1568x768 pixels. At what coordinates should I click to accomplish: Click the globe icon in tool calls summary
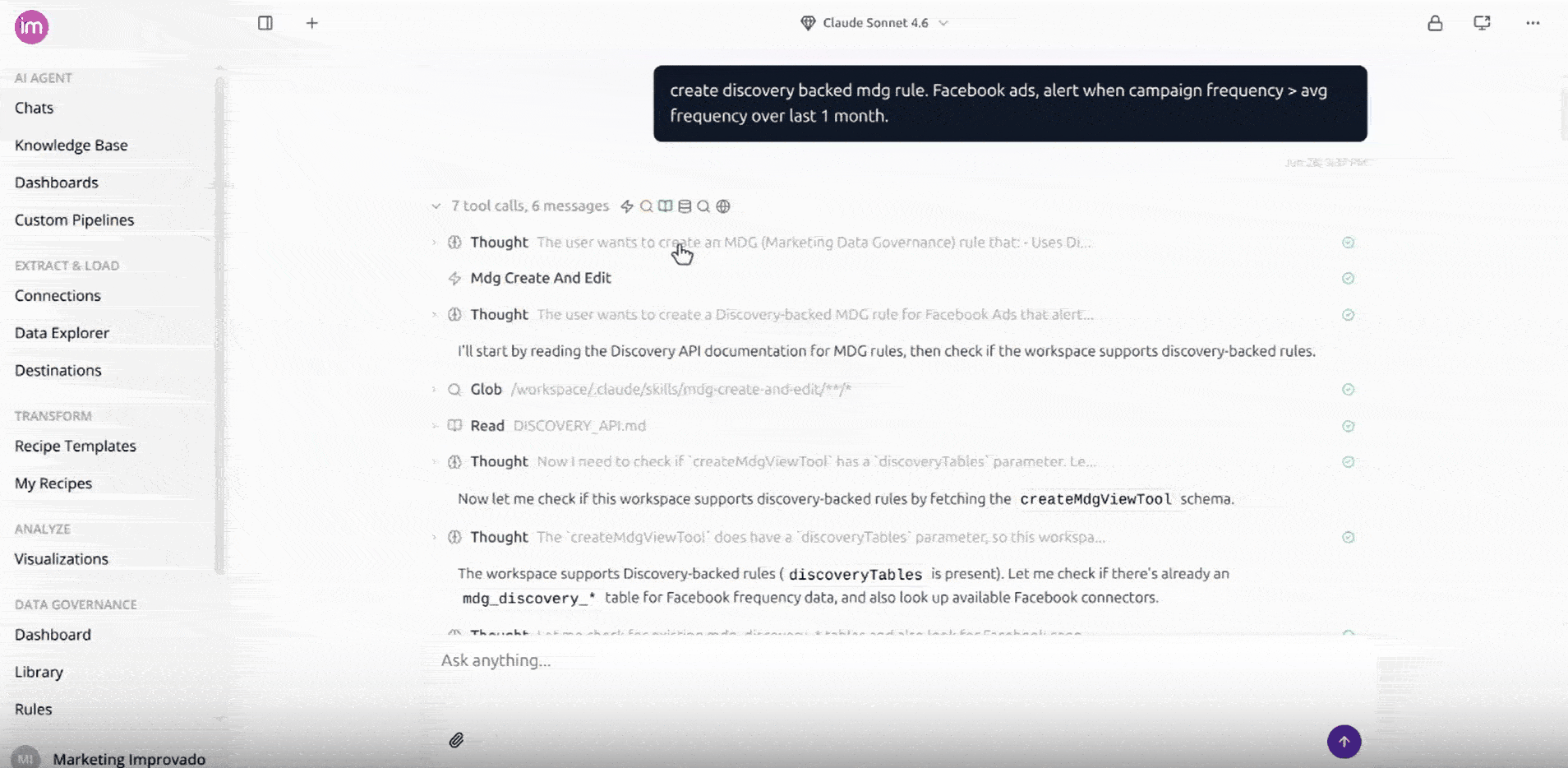point(723,206)
